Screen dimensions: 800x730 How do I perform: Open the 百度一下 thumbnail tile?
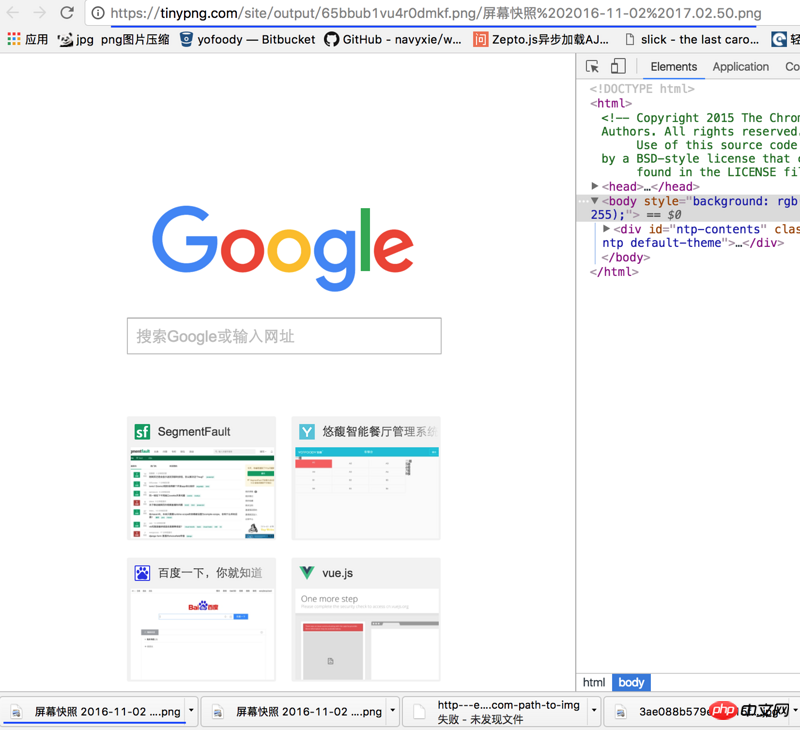[202, 619]
